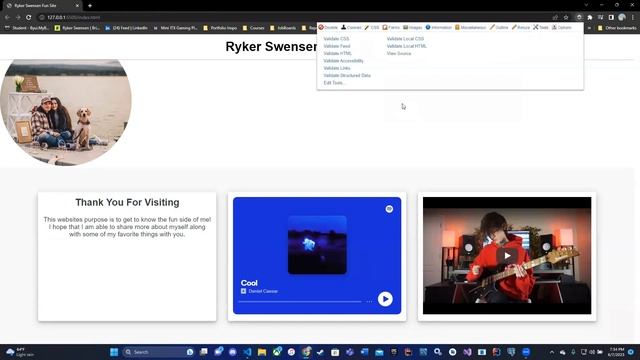Click the circular family profile photo
Image resolution: width=640 pixels, height=360 pixels.
(x=66, y=112)
